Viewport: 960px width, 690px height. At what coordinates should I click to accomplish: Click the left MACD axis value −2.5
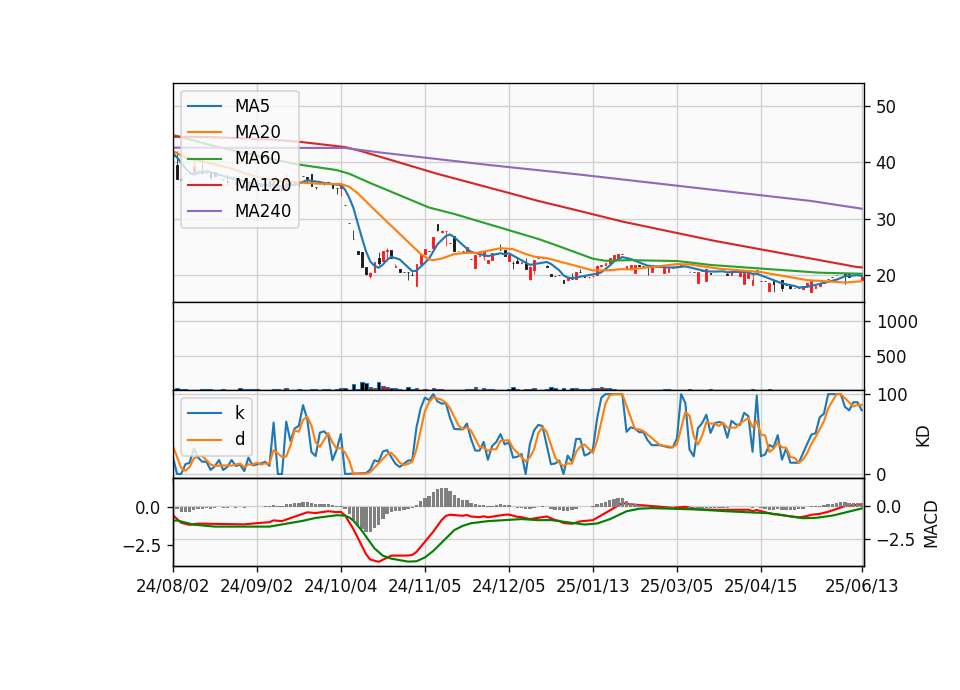pyautogui.click(x=140, y=545)
